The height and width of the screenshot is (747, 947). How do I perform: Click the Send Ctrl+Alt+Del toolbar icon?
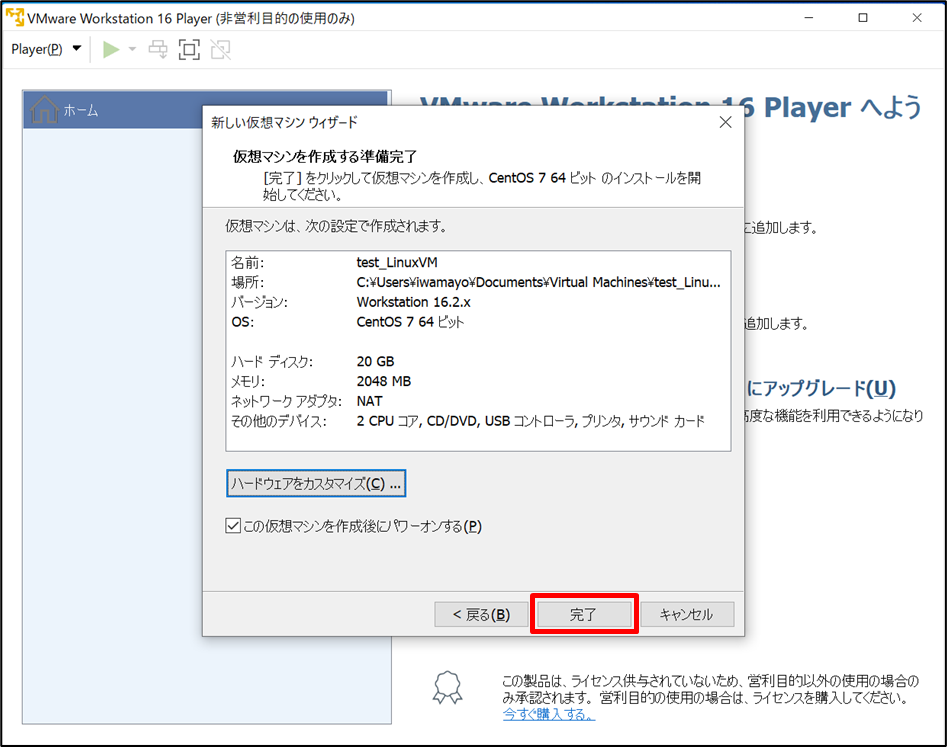tap(158, 50)
